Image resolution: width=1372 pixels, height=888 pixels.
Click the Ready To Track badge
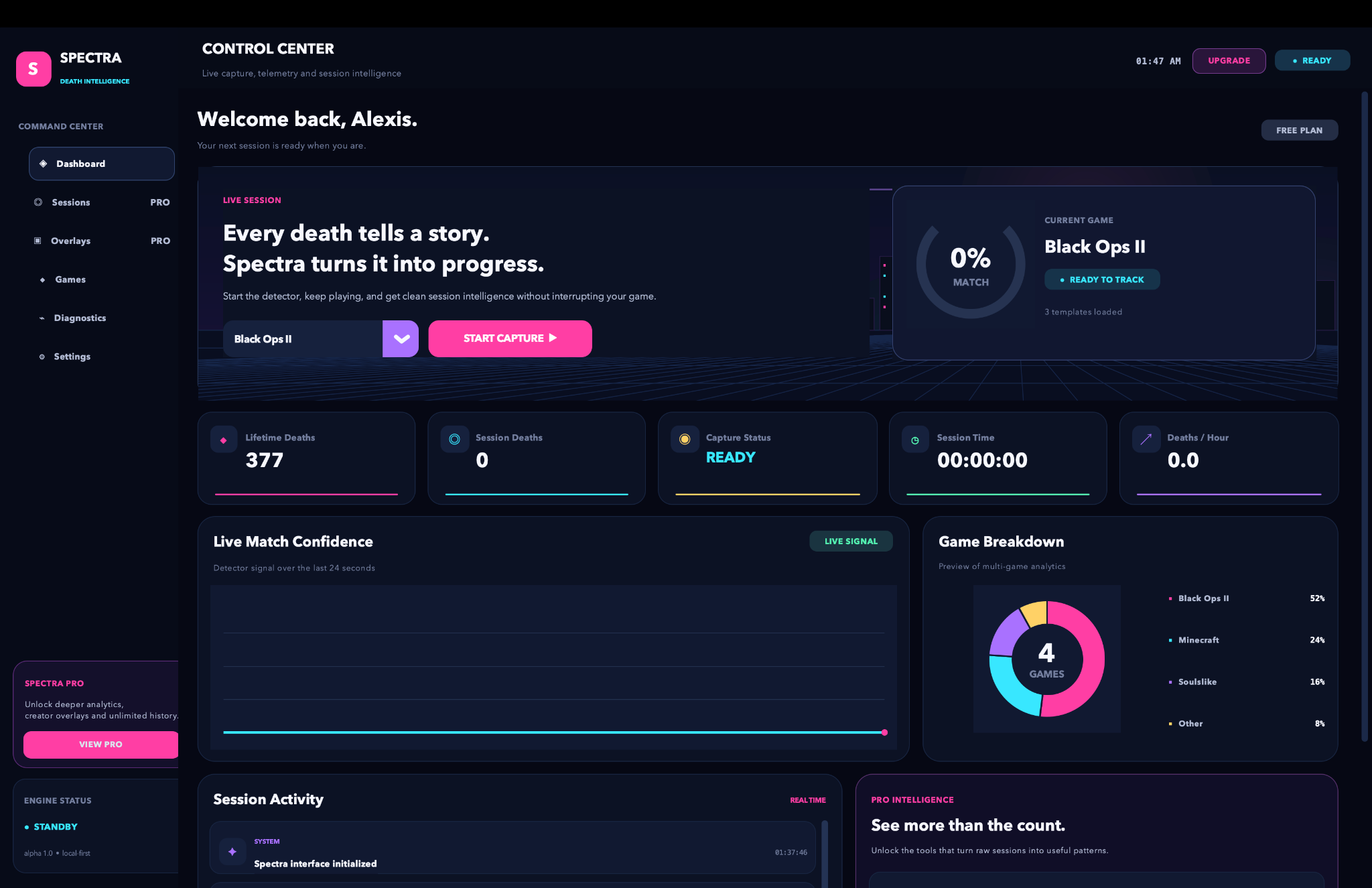coord(1102,279)
